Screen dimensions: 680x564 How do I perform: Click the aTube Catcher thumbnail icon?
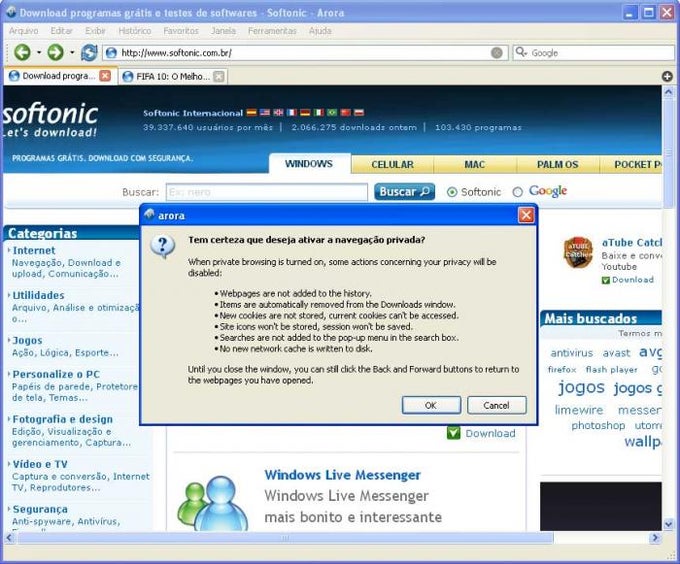pyautogui.click(x=578, y=253)
